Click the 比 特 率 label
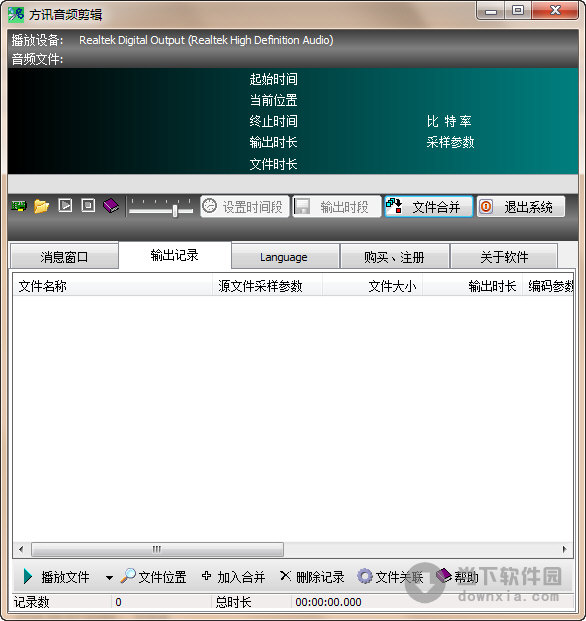 click(449, 121)
